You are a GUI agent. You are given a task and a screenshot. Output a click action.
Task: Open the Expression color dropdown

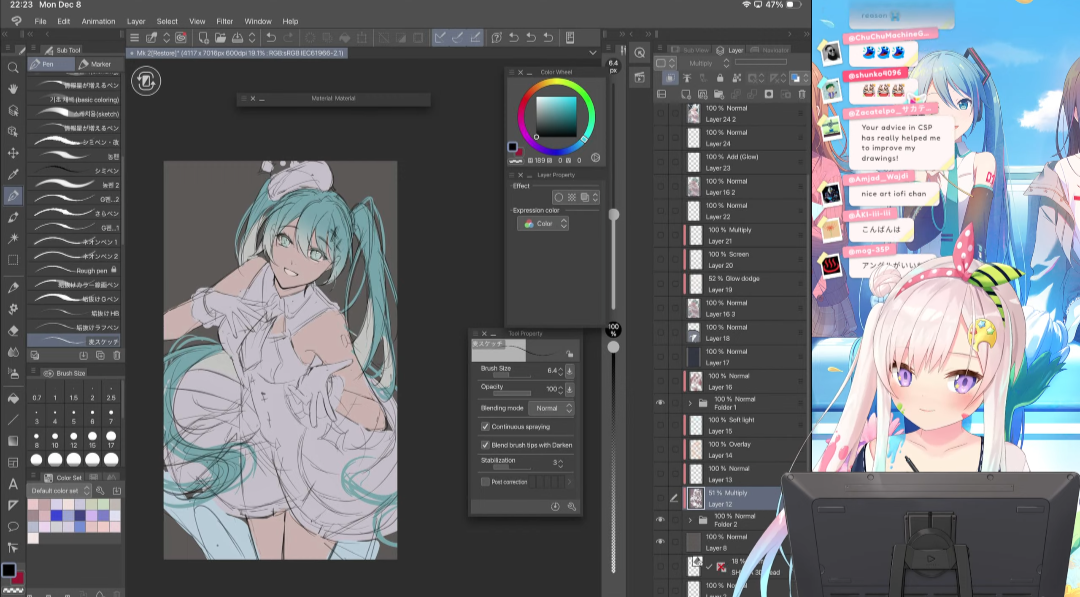pyautogui.click(x=543, y=224)
